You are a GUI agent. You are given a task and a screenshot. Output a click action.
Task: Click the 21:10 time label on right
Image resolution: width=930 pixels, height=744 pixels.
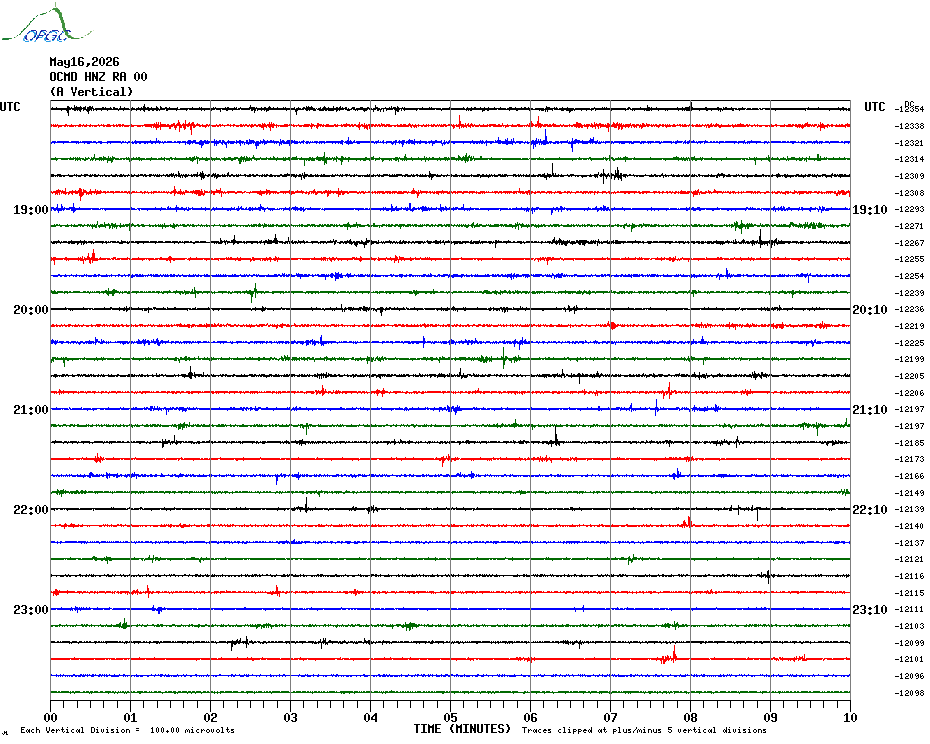click(x=870, y=410)
